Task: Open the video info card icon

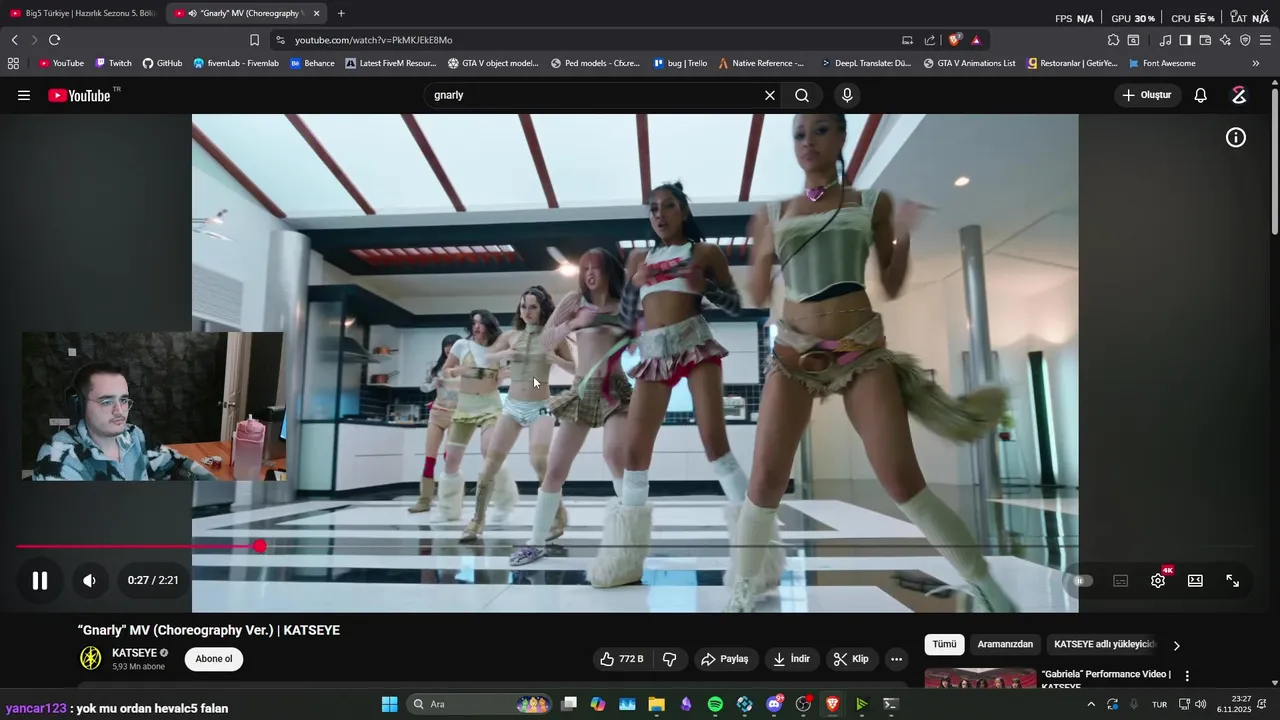Action: 1236,138
